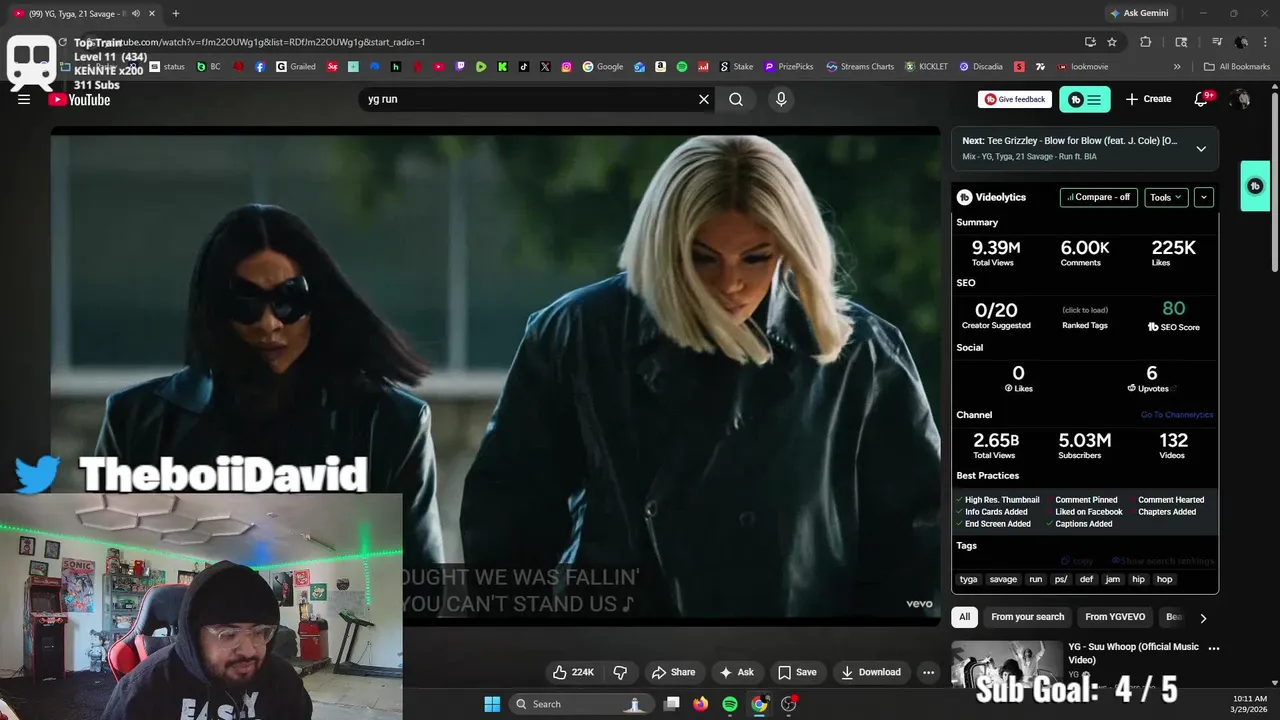Open the Stake bookmark
Screen dimensions: 1280x720
[736, 67]
